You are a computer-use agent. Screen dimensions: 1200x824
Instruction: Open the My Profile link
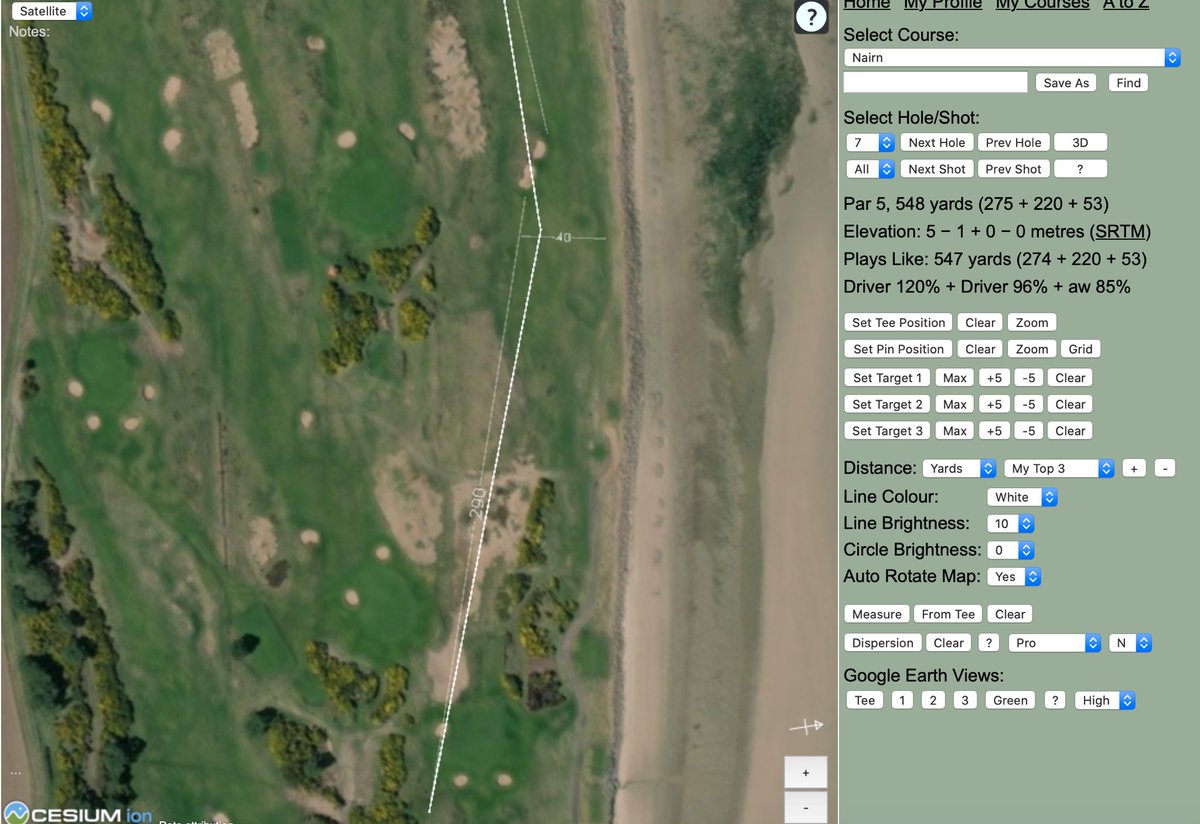click(943, 5)
